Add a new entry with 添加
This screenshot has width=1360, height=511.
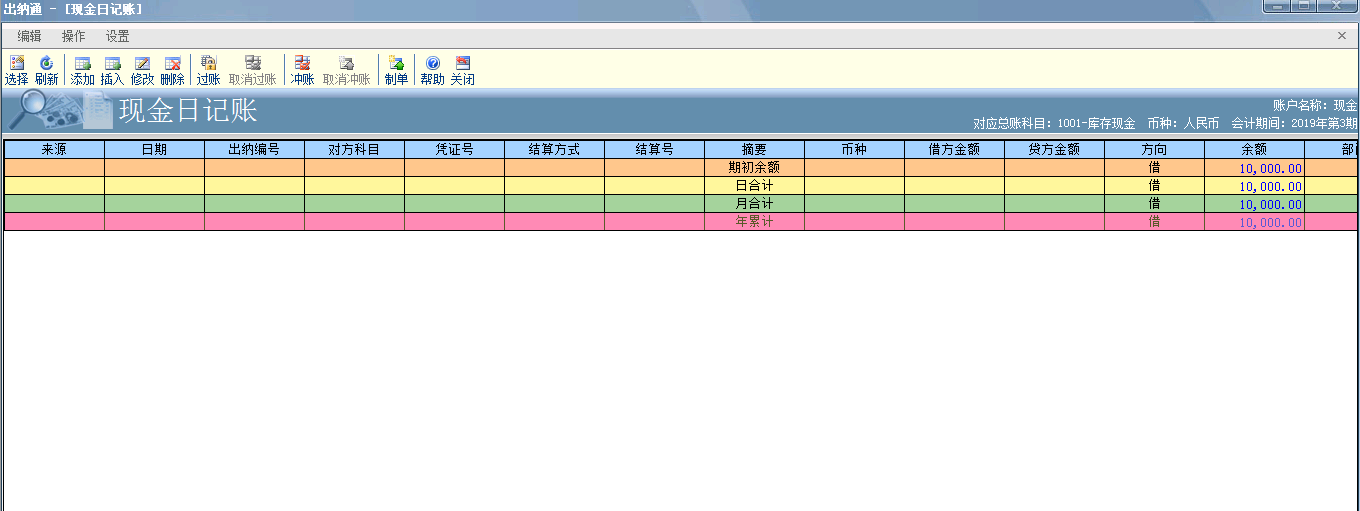pyautogui.click(x=82, y=69)
